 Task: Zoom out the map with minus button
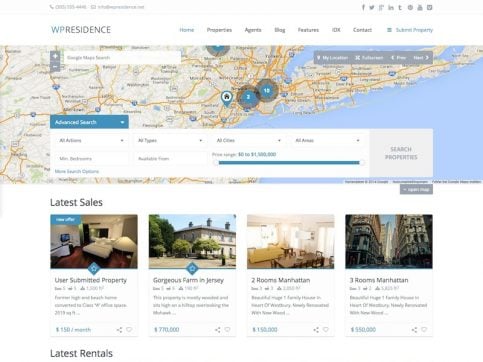coord(55,67)
